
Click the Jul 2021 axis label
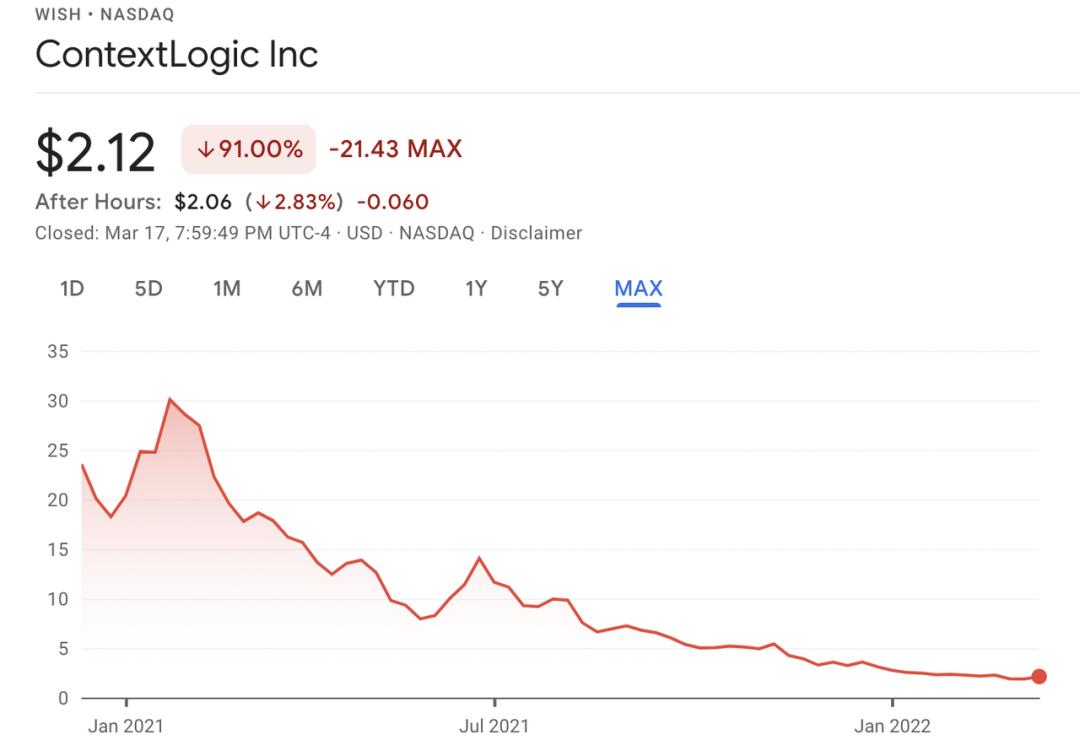[x=495, y=727]
